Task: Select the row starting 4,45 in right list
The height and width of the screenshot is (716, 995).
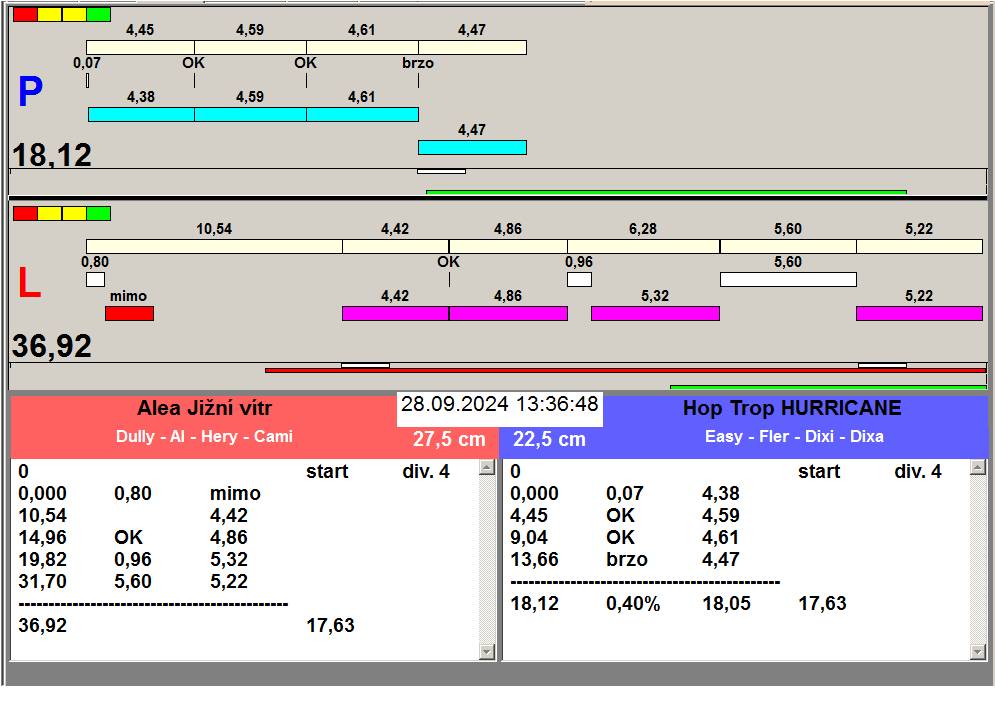Action: (x=736, y=515)
